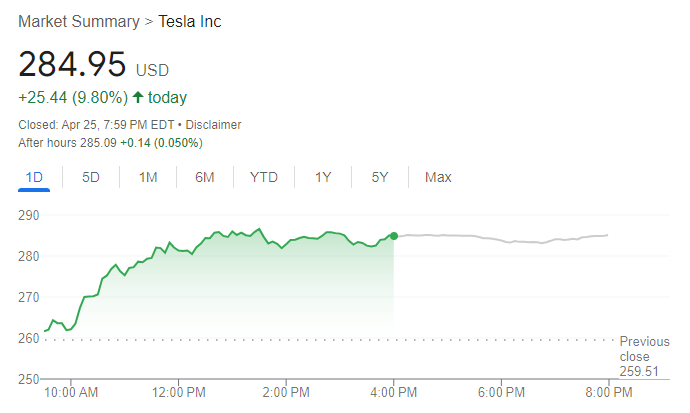The image size is (690, 413).
Task: Click the USD currency label
Action: (152, 70)
